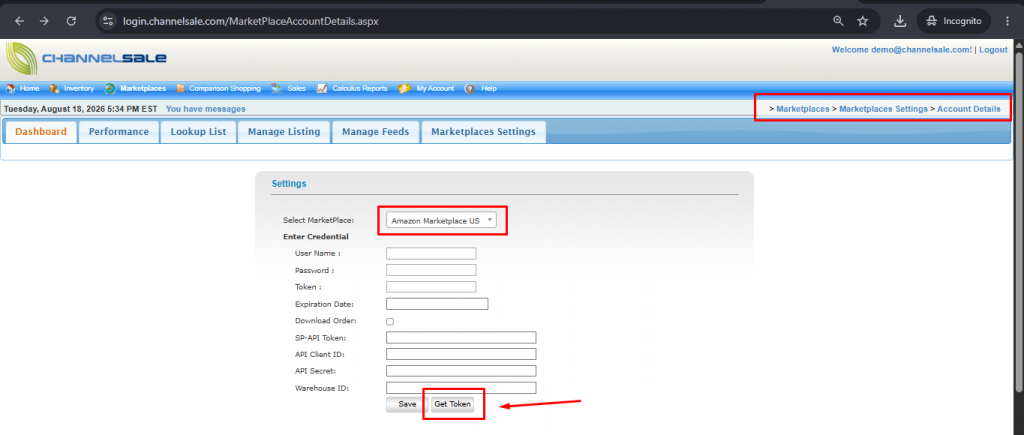Open the Help menu
Image resolution: width=1024 pixels, height=435 pixels.
click(x=488, y=88)
